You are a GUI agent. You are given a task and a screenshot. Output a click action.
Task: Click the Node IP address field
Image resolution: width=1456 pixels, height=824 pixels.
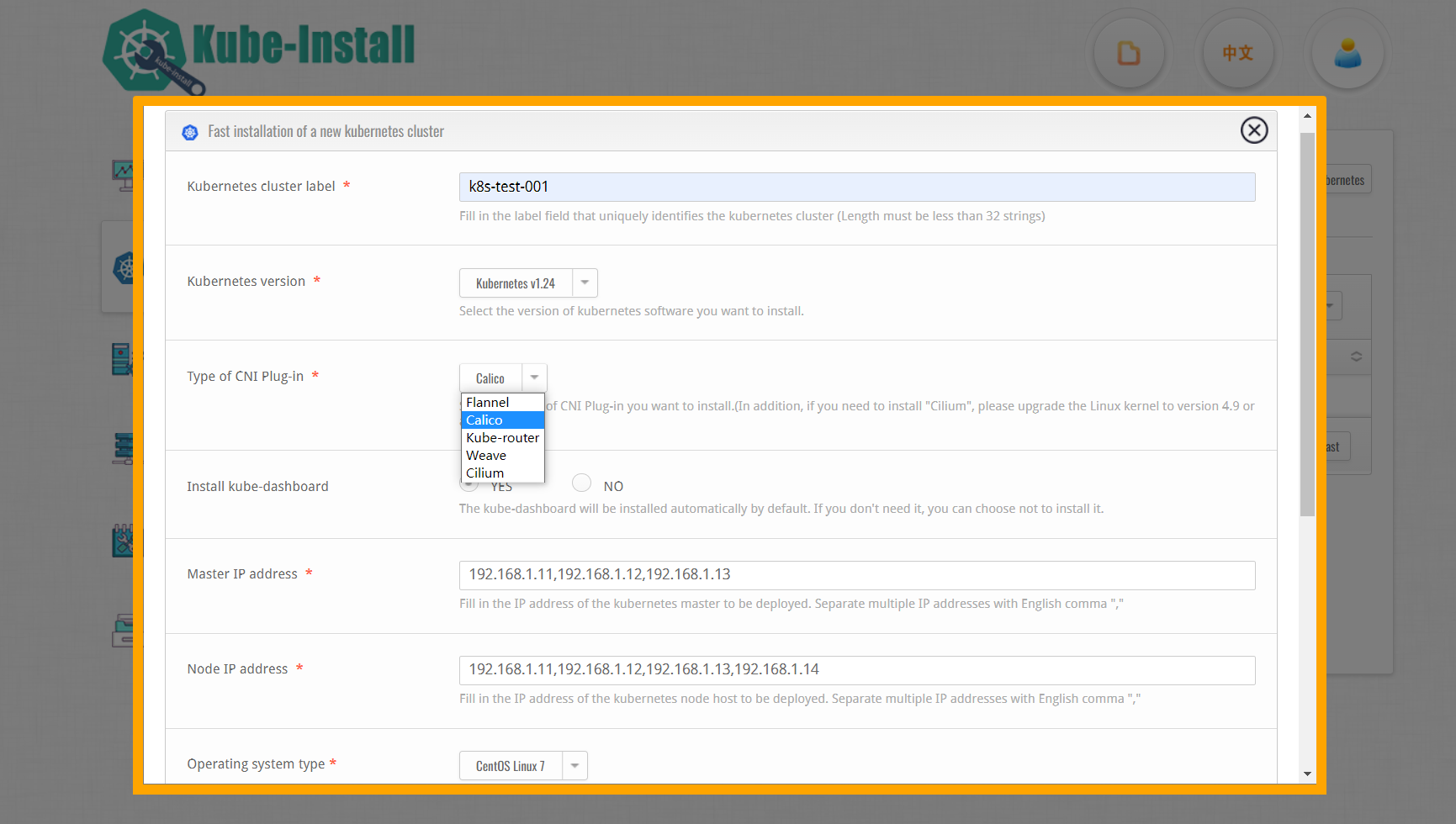pos(857,670)
